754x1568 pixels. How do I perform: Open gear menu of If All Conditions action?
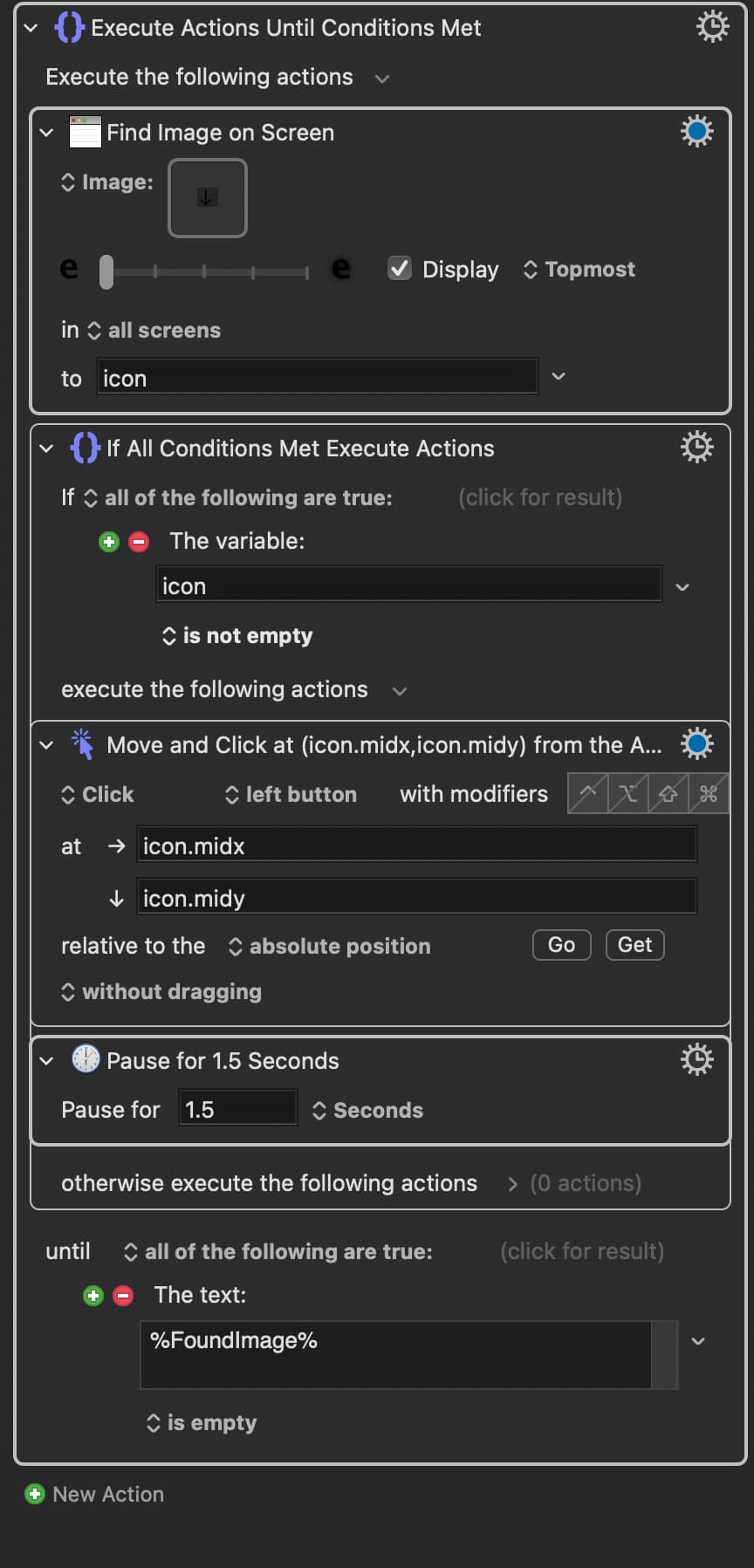click(696, 447)
